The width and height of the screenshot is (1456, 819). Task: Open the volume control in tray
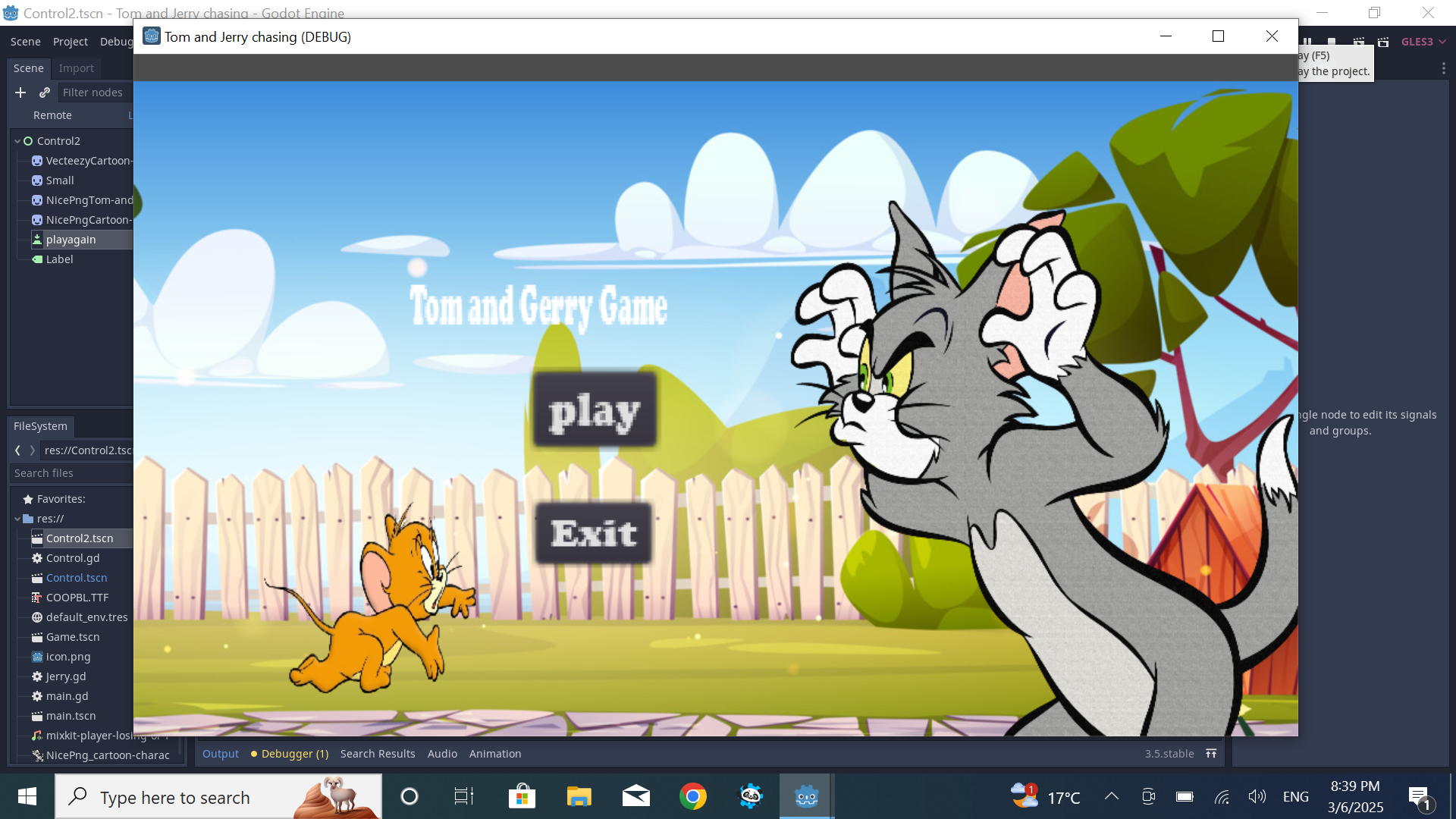click(x=1257, y=796)
